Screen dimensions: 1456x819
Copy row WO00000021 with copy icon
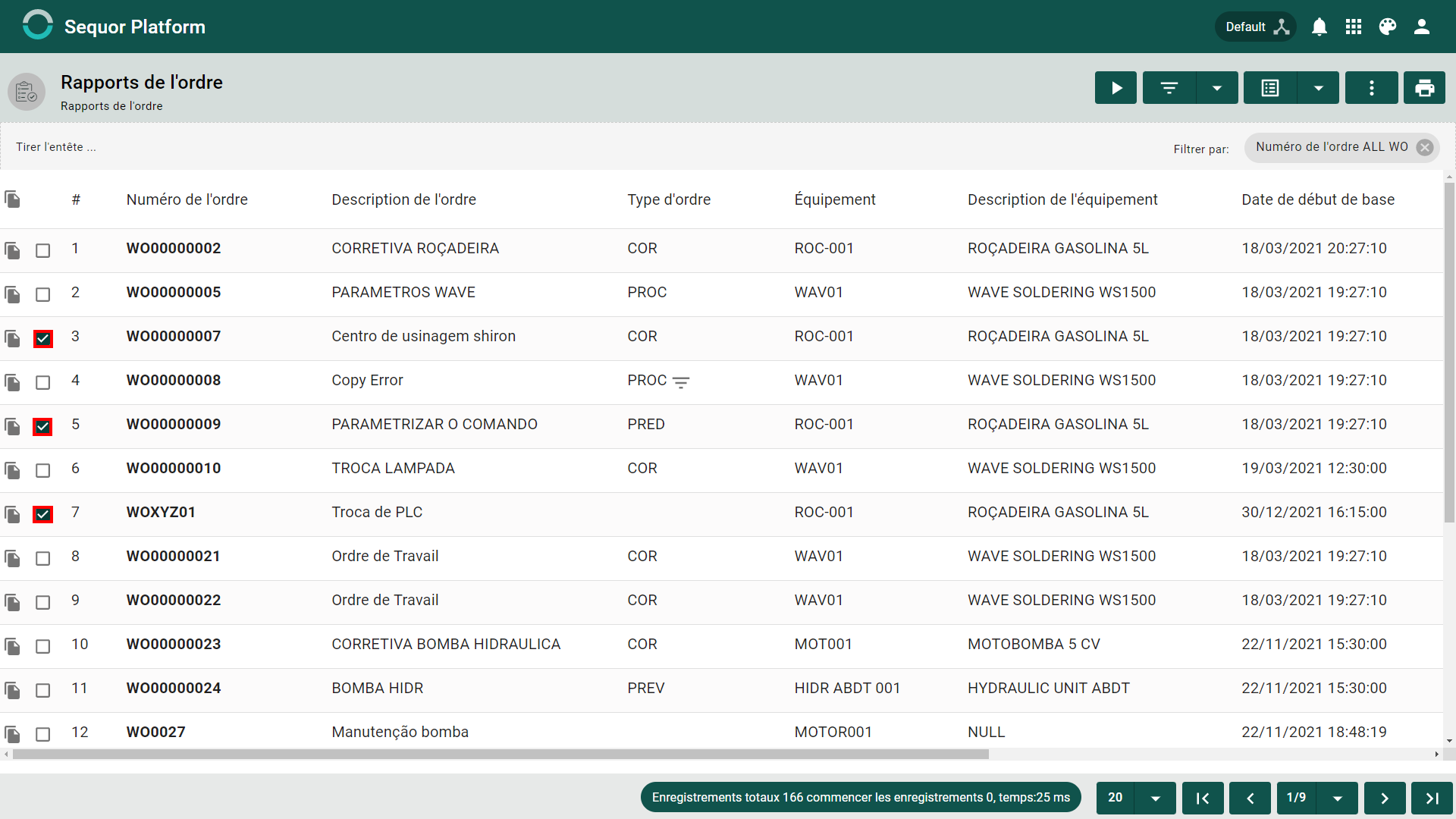point(12,558)
